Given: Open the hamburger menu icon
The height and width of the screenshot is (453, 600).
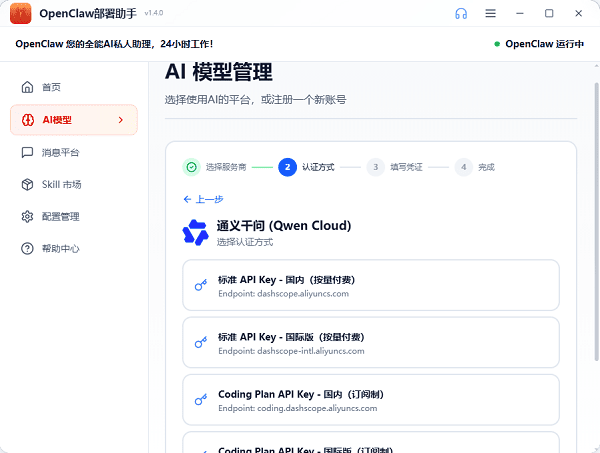Looking at the screenshot, I should tap(491, 13).
